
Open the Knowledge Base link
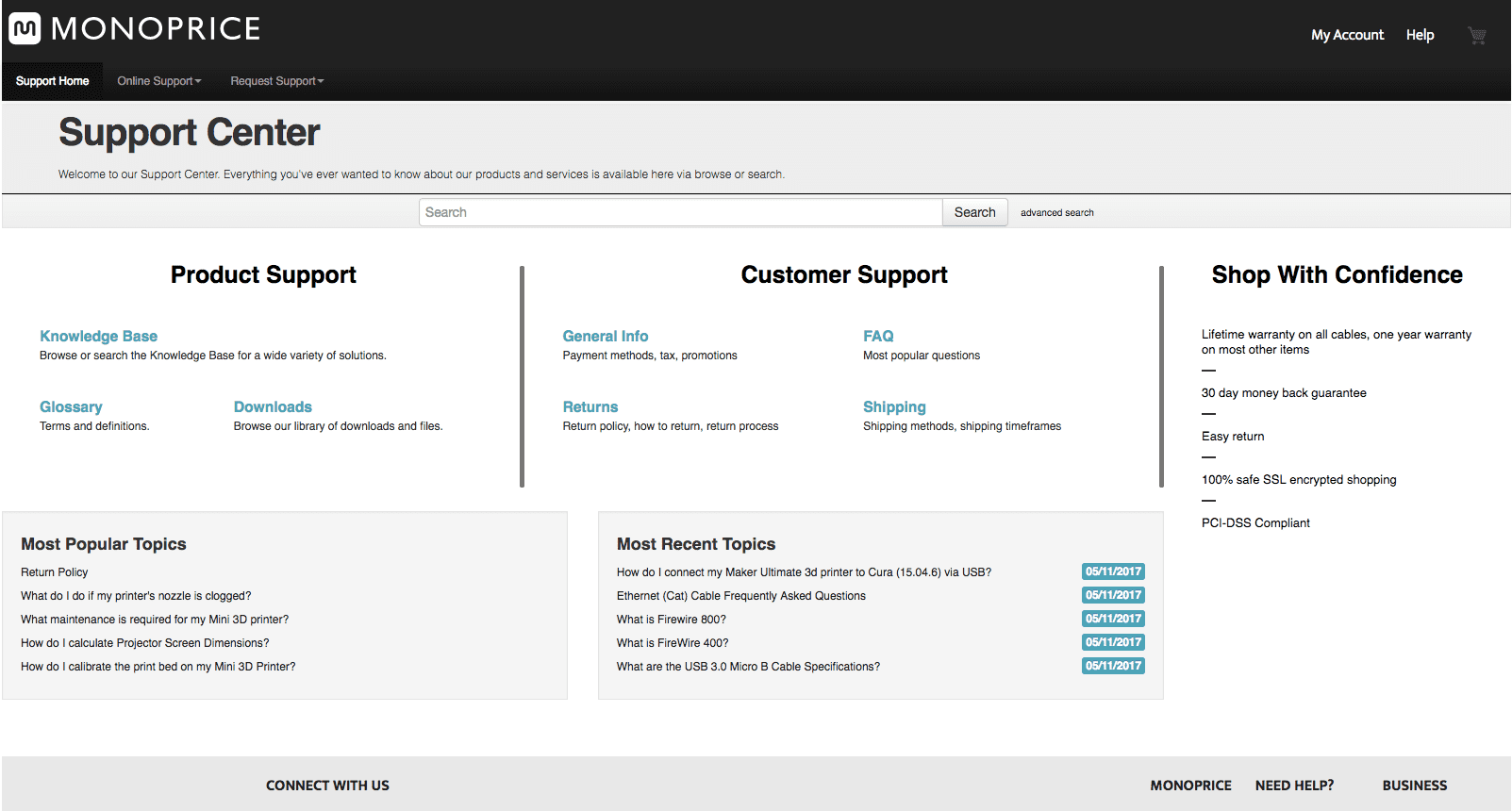pos(98,336)
